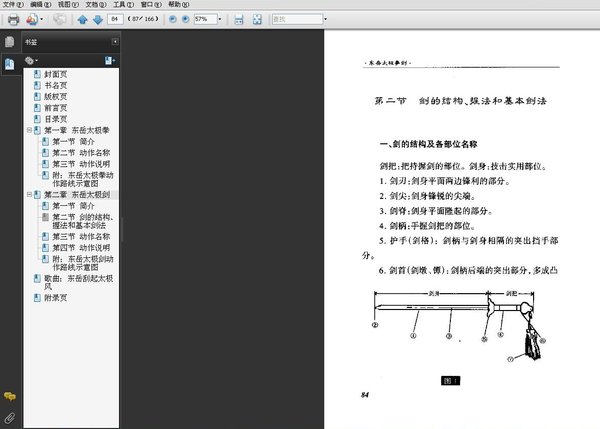Screen dimensions: 600x429
Task: Click the sword diagram in the page
Action: [x=458, y=326]
